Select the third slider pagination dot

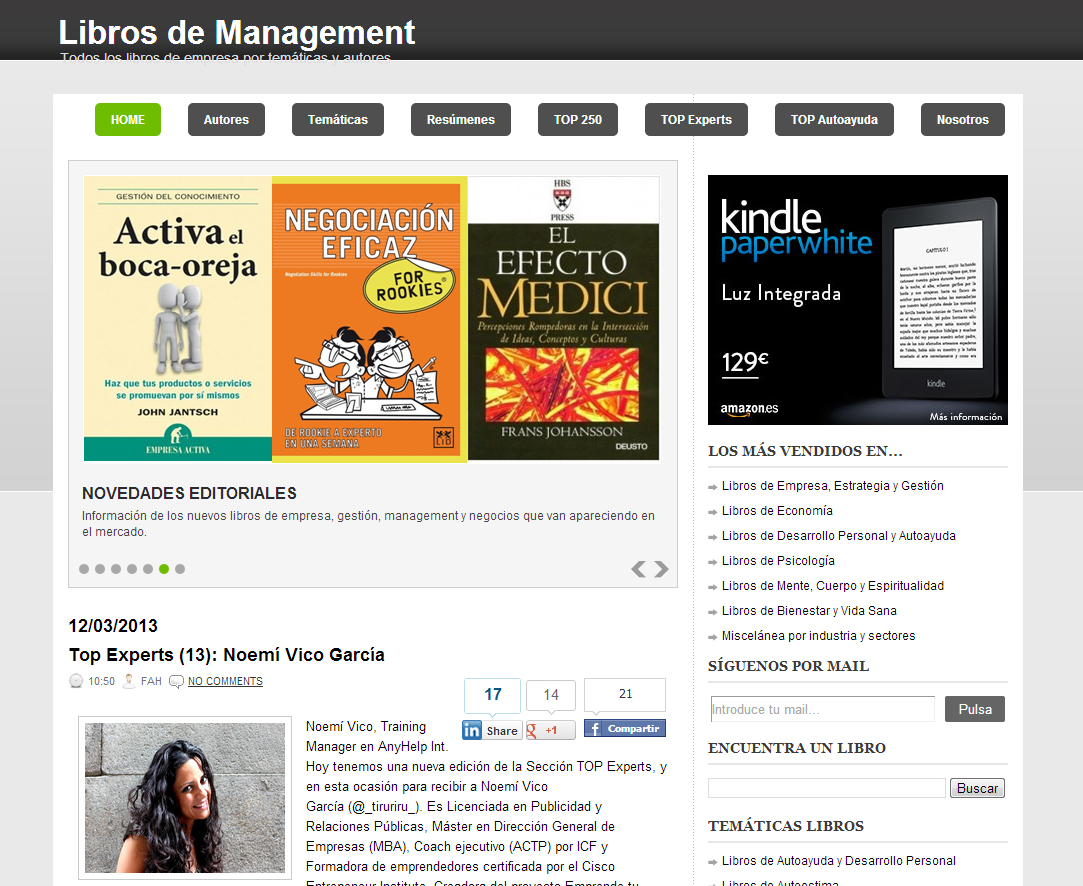tap(116, 569)
